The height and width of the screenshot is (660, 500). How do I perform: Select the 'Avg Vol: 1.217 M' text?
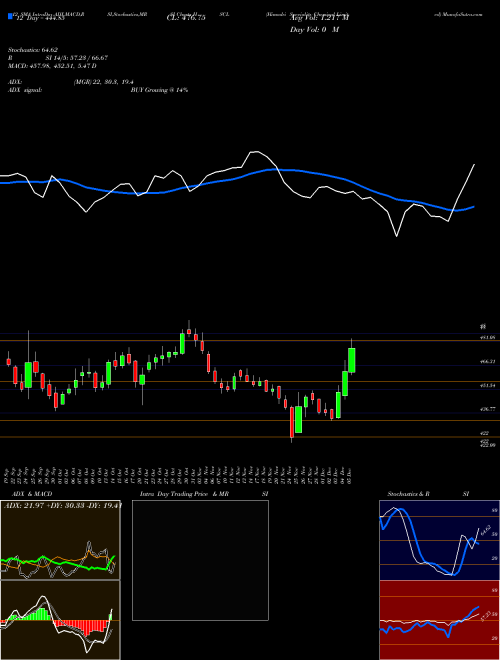319,18
